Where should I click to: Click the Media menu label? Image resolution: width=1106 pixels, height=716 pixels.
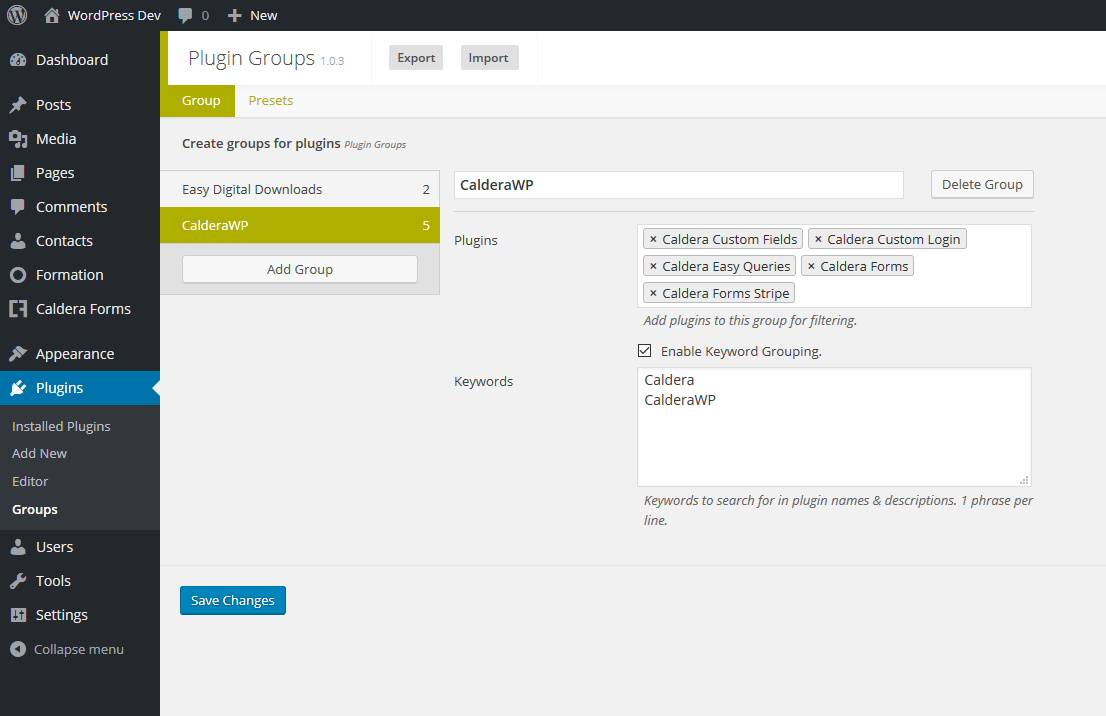[x=56, y=139]
